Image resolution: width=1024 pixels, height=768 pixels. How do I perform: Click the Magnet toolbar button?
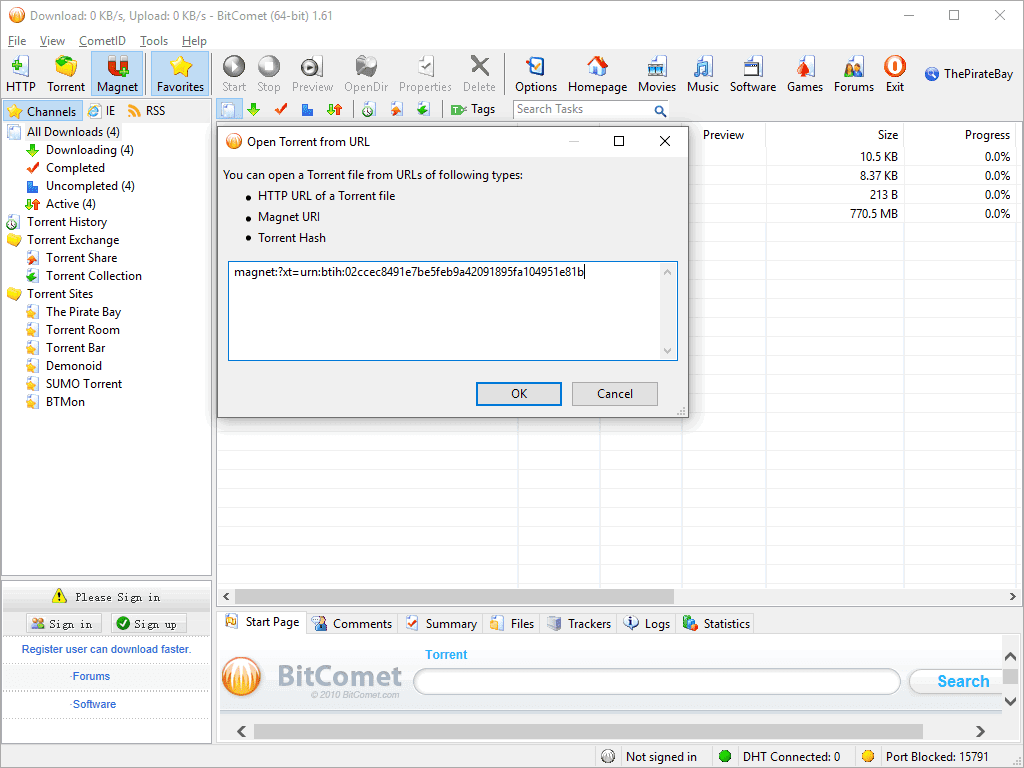point(118,74)
